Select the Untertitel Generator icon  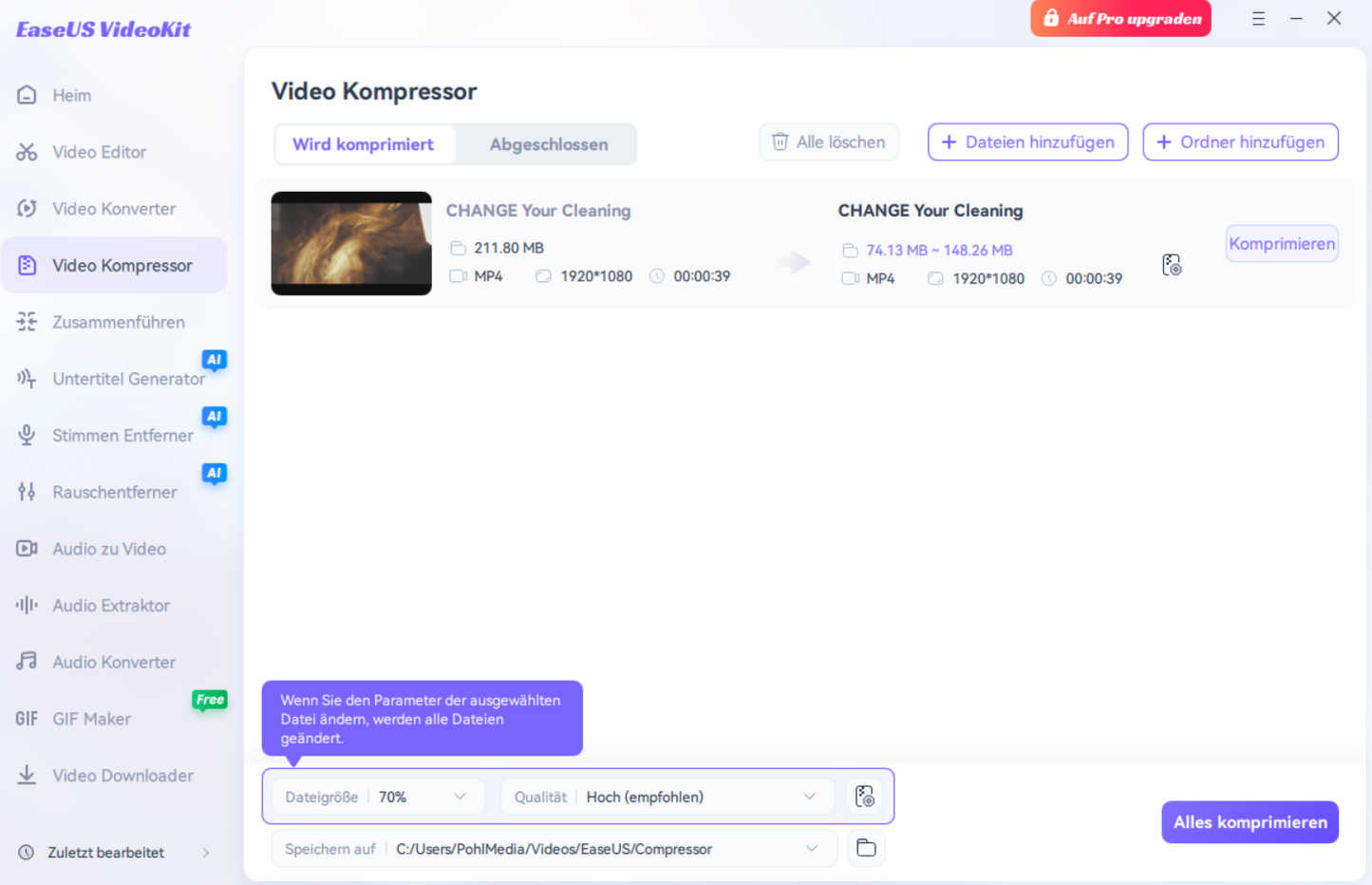pyautogui.click(x=27, y=379)
